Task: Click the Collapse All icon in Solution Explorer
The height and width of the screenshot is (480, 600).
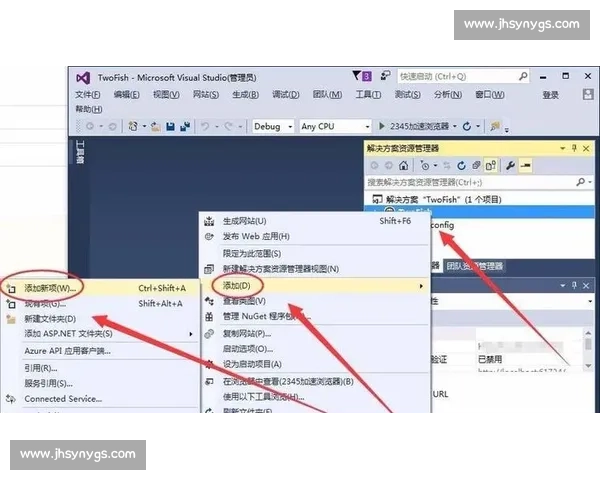Action: [476, 165]
